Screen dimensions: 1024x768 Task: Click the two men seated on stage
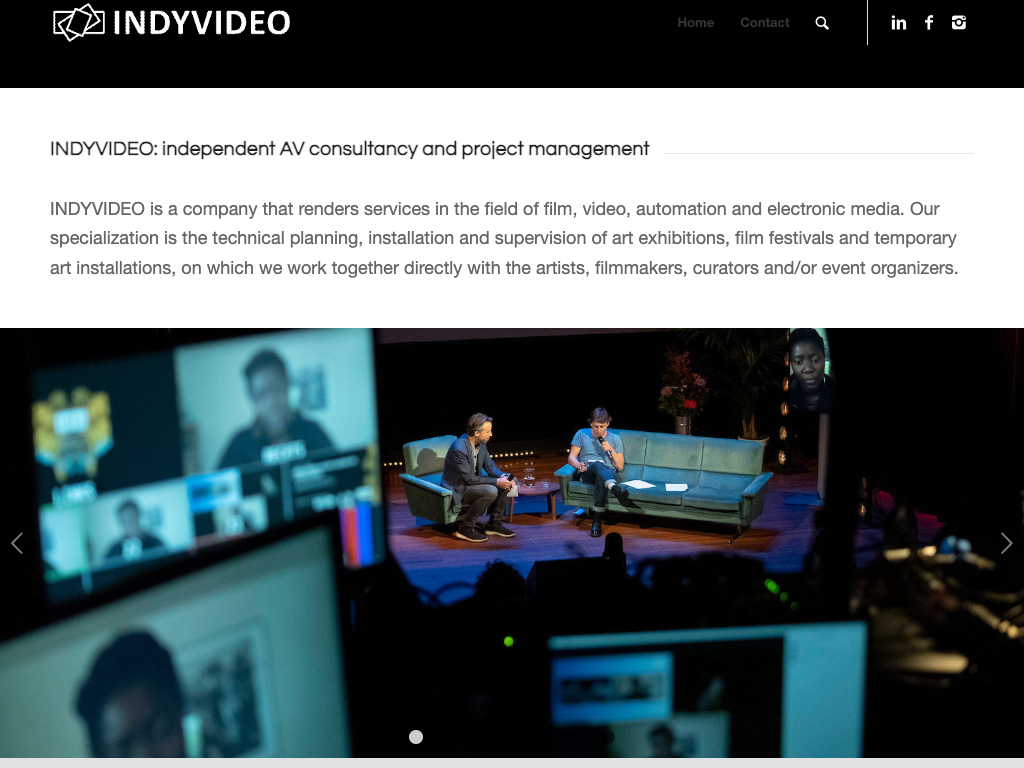coord(535,470)
